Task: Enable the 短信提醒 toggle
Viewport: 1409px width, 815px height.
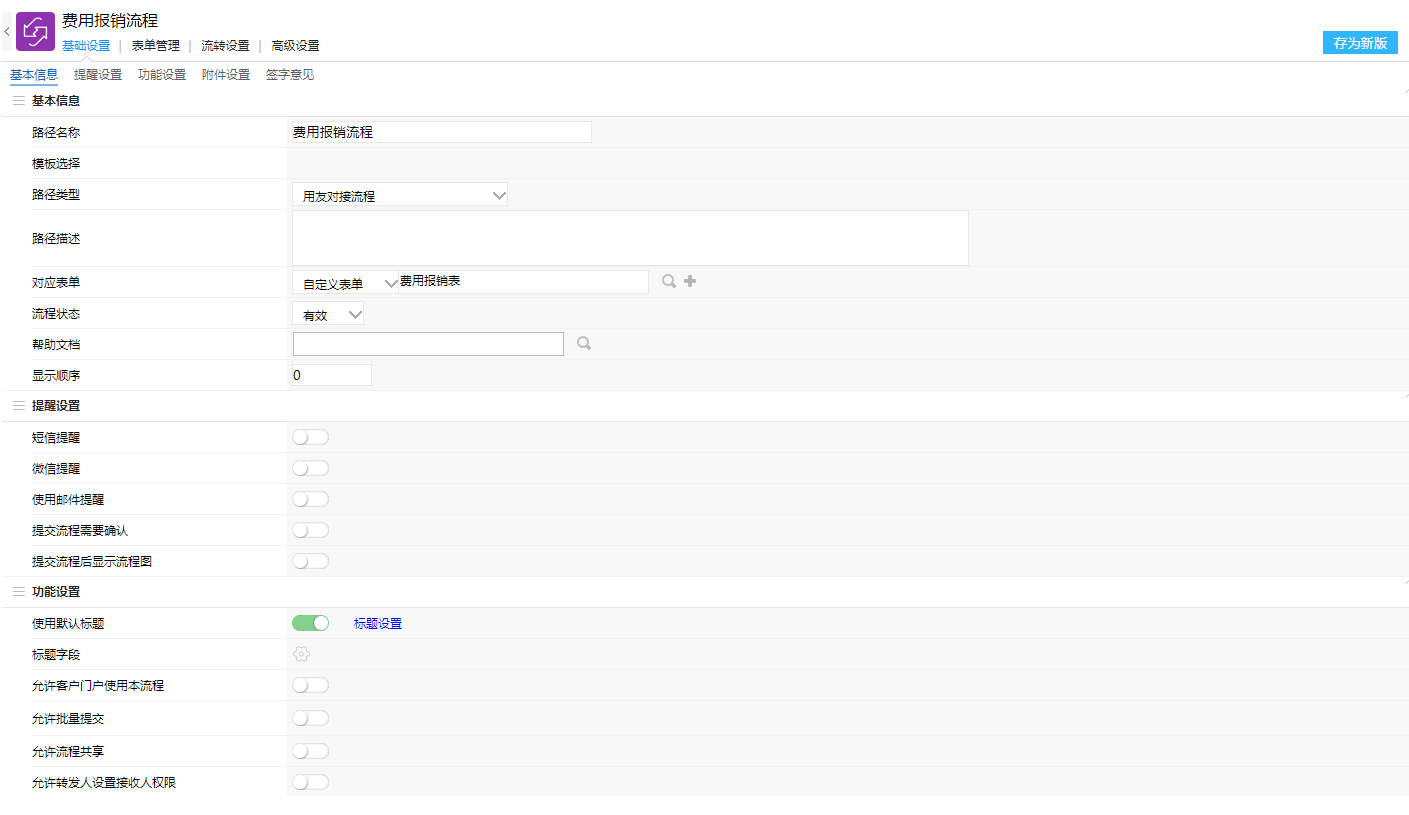Action: 310,437
